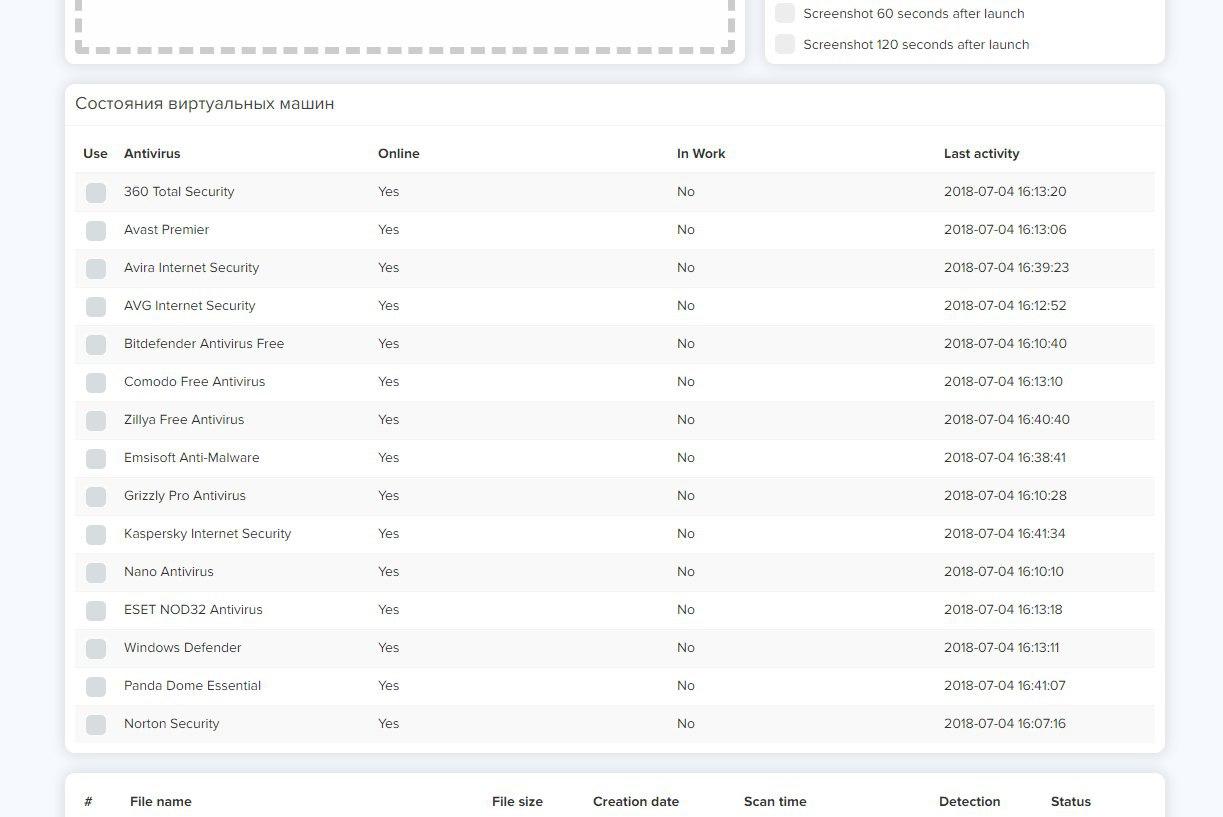Enable Kaspersky Internet Security checkbox
Image resolution: width=1223 pixels, height=817 pixels.
tap(96, 535)
